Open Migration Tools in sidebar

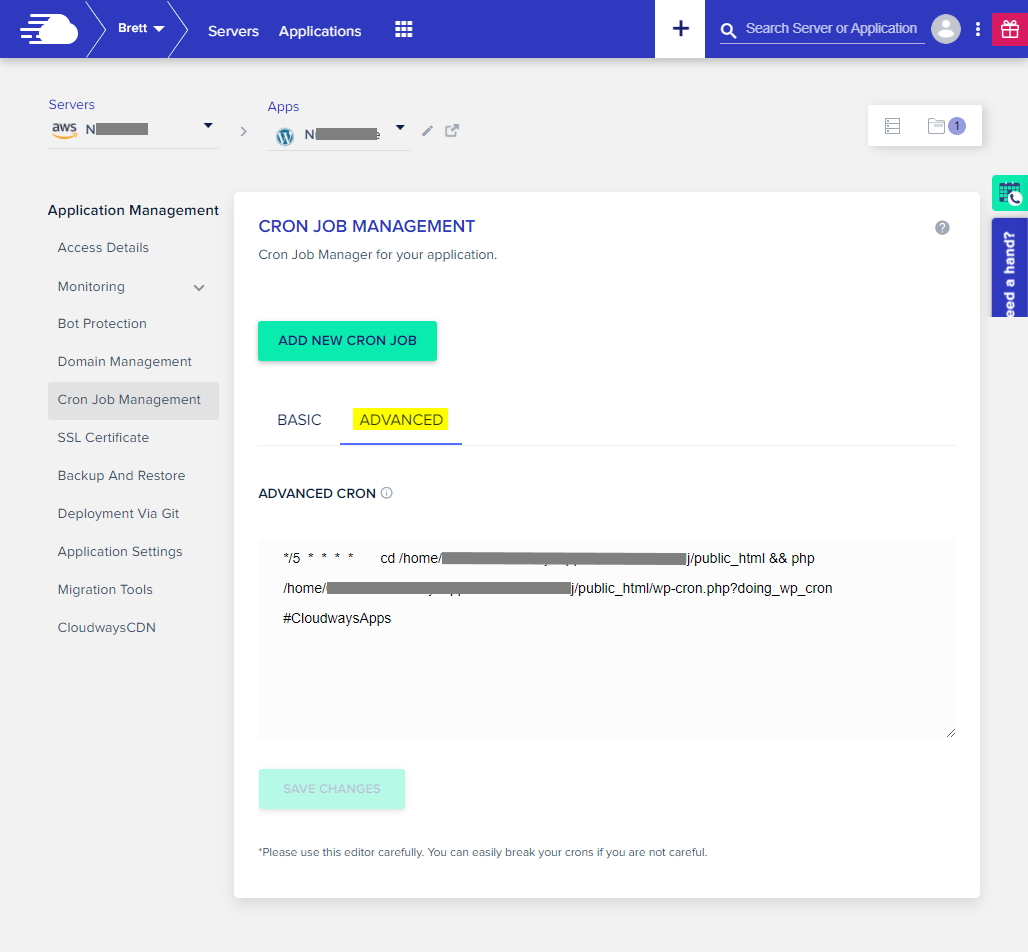coord(105,589)
